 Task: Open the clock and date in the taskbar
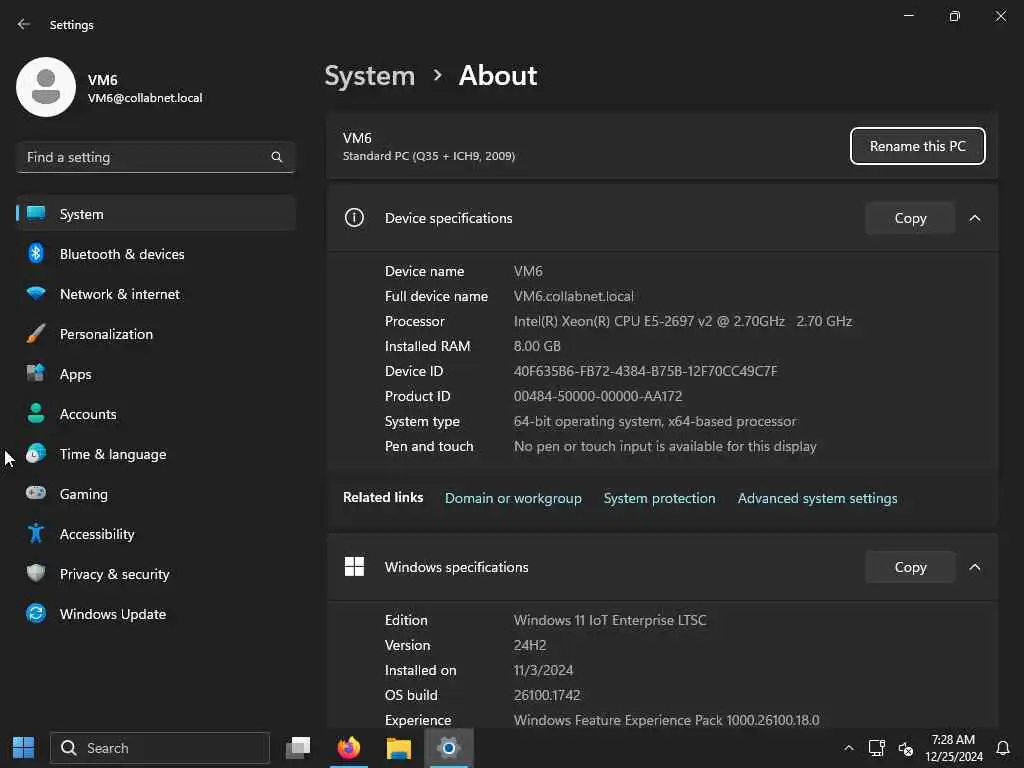pyautogui.click(x=953, y=748)
